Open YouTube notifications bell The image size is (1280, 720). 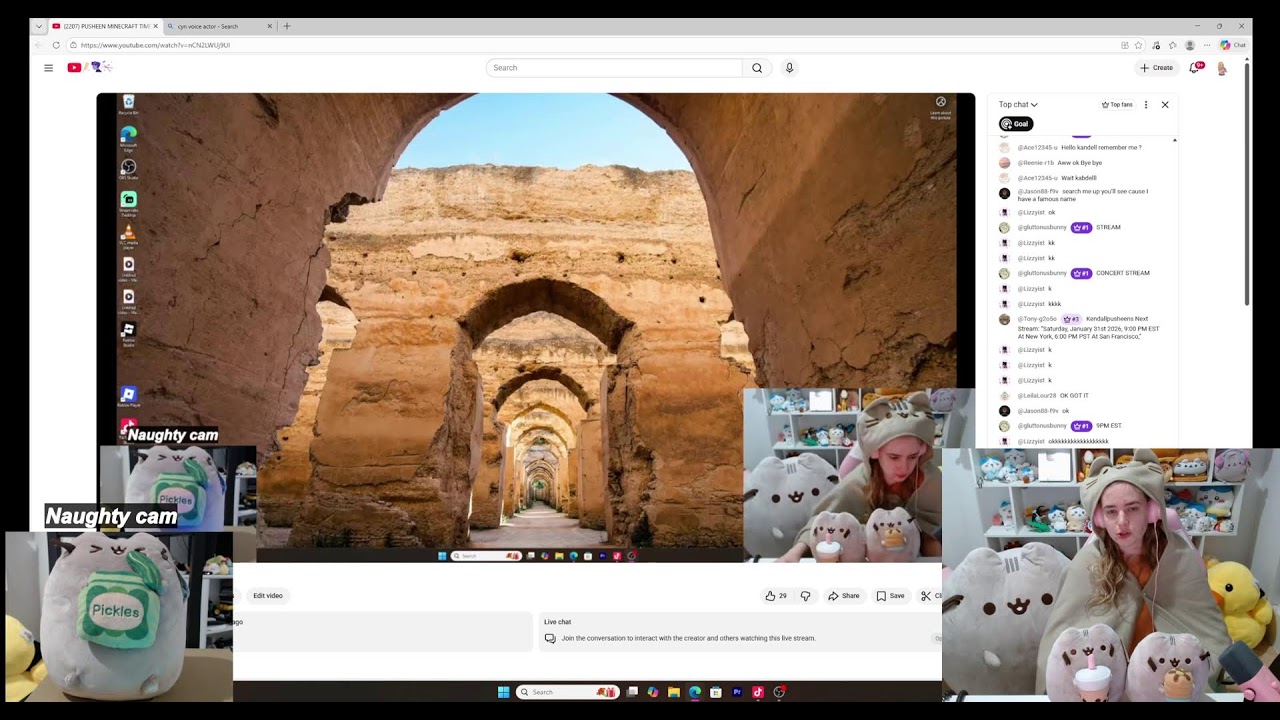tap(1194, 68)
